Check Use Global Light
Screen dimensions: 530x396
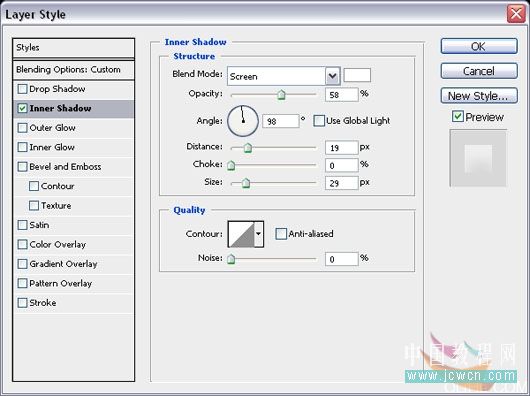(x=319, y=121)
